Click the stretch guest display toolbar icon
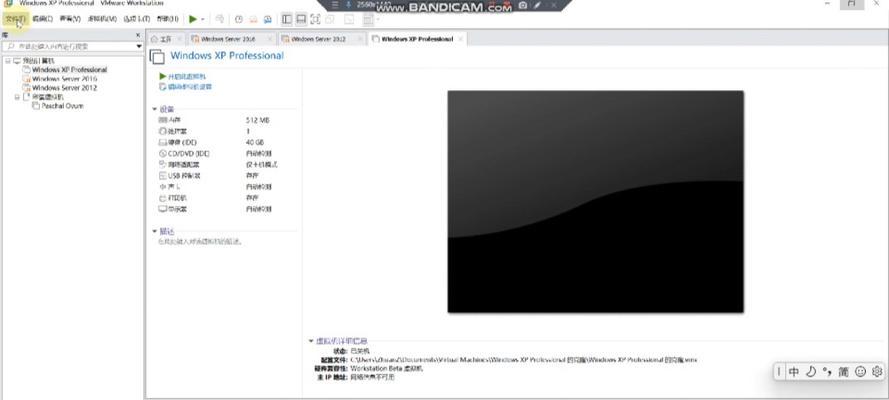The width and height of the screenshot is (889, 400). click(367, 19)
